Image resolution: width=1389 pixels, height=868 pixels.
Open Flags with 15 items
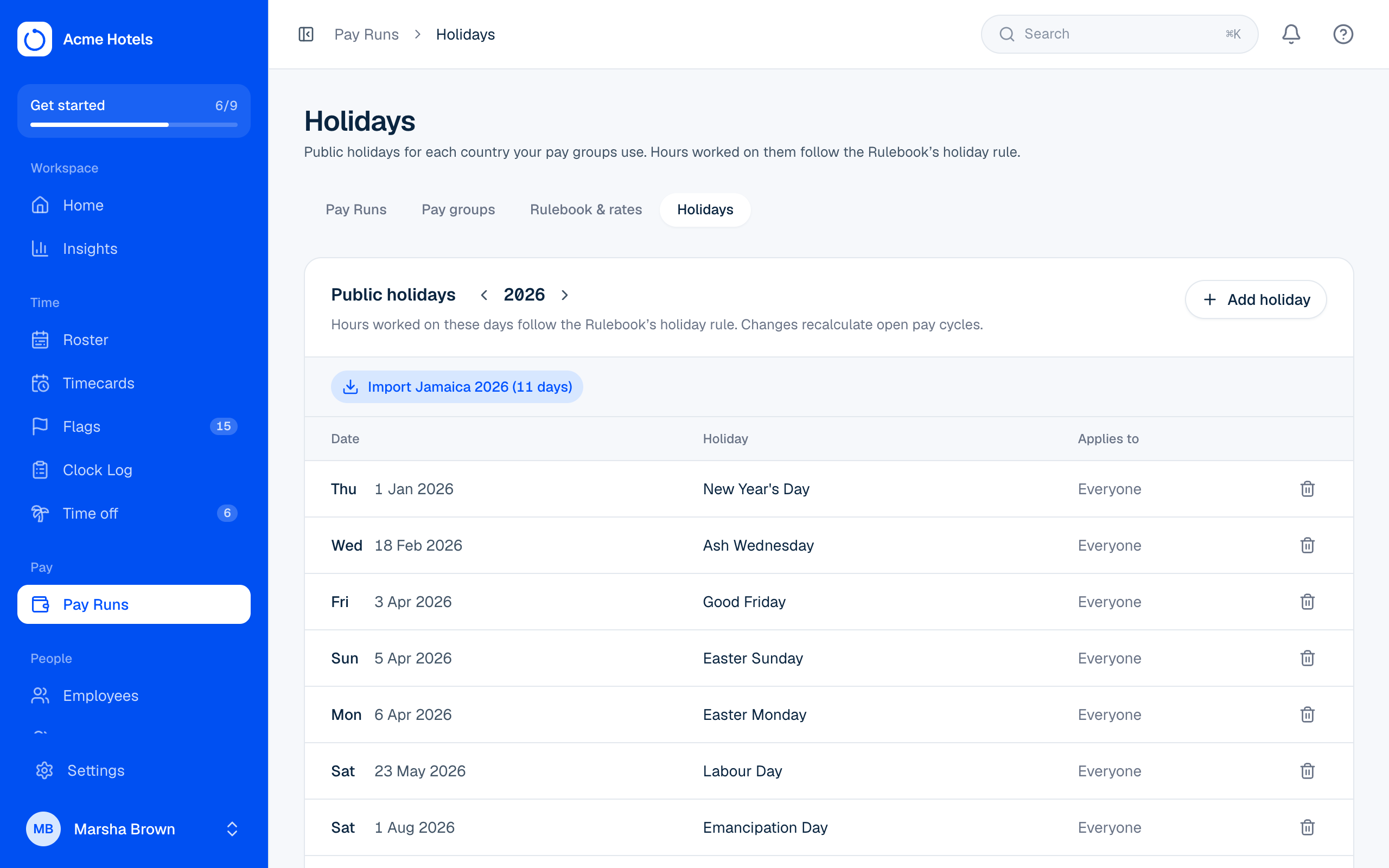133,426
